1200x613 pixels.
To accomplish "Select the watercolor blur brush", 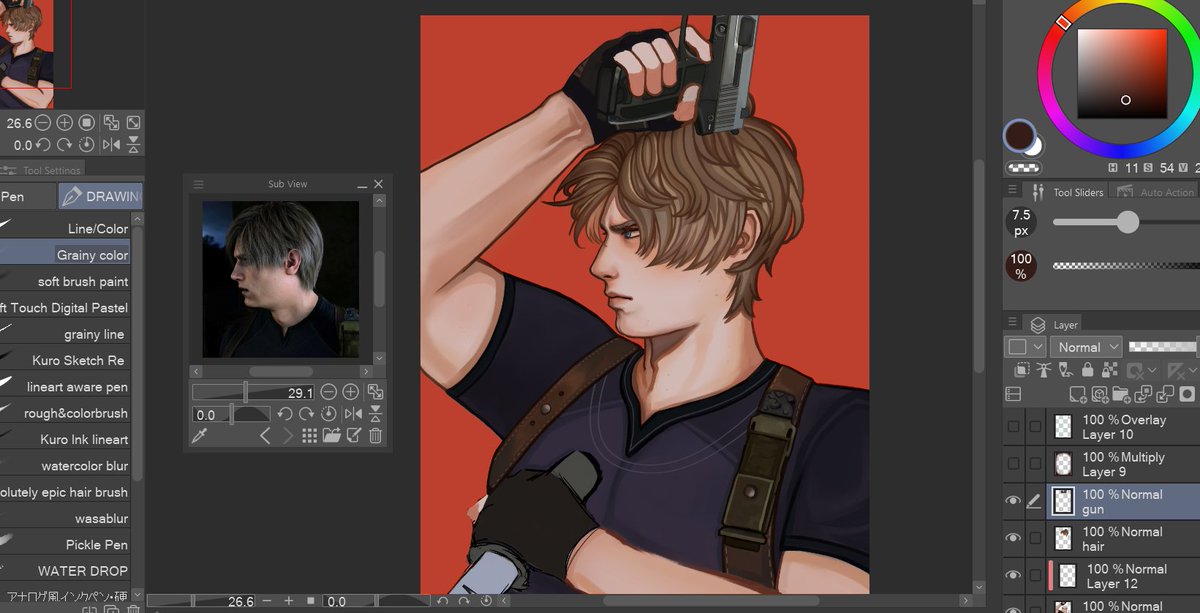I will 66,465.
